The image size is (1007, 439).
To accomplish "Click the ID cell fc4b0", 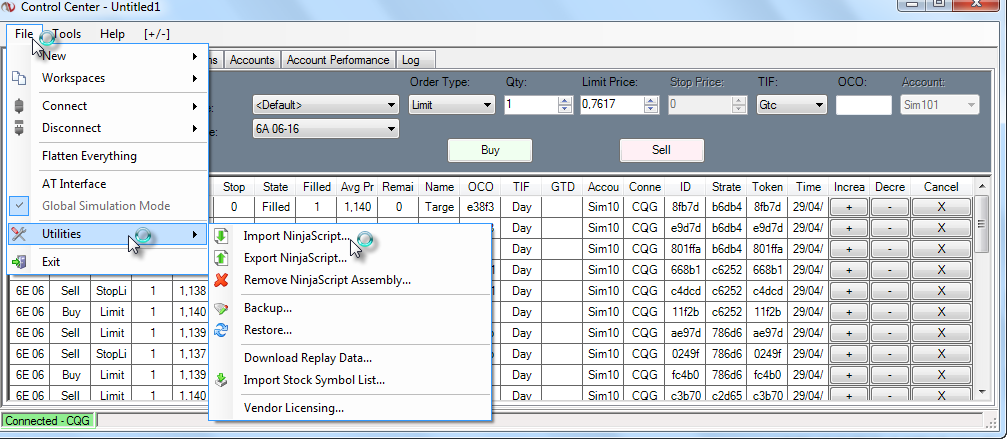I will [x=685, y=375].
